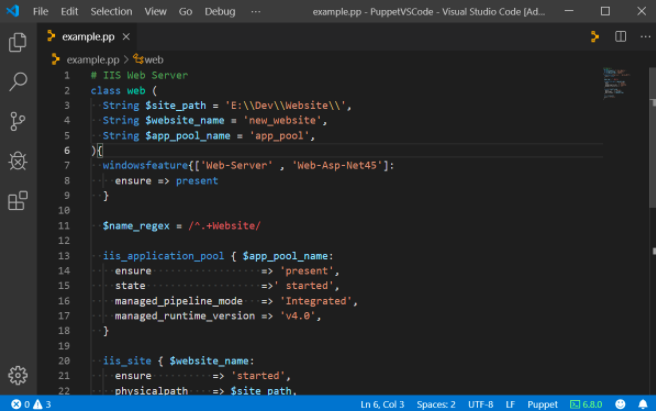Viewport: 656px width, 414px height.
Task: Open notifications bell in status bar
Action: point(643,404)
